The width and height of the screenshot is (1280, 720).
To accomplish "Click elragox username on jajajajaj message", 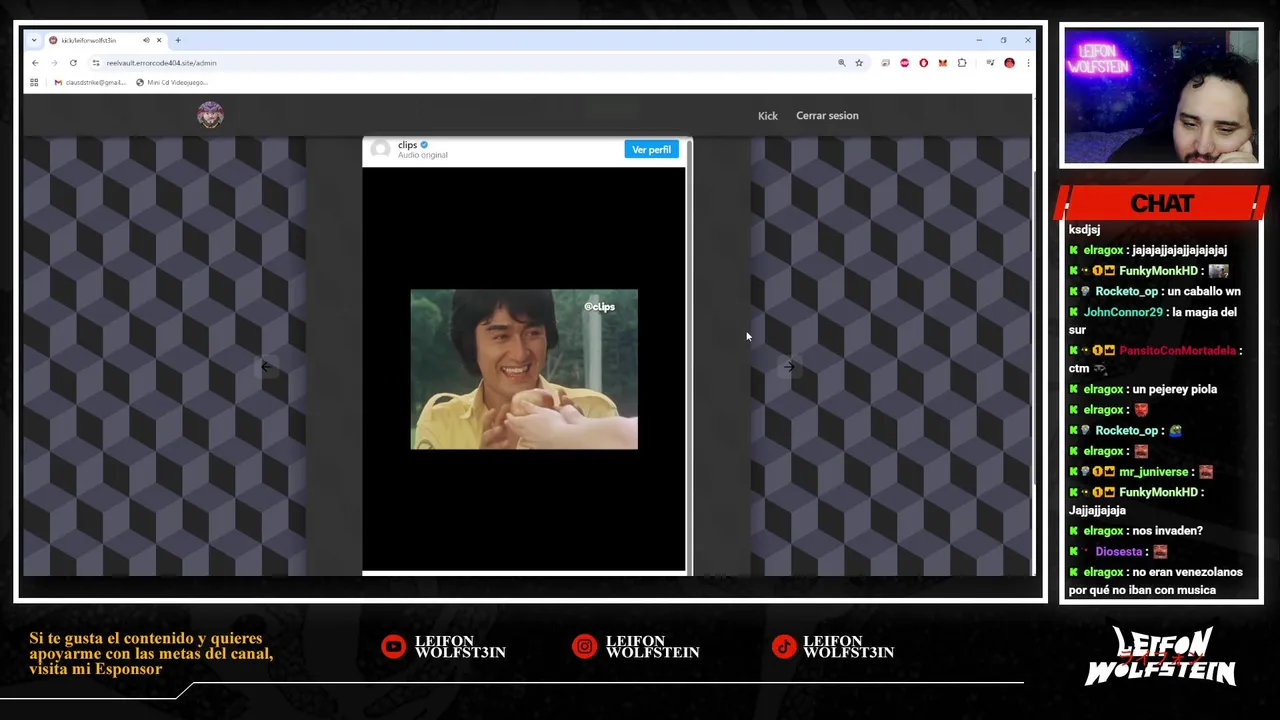I will pos(1103,250).
